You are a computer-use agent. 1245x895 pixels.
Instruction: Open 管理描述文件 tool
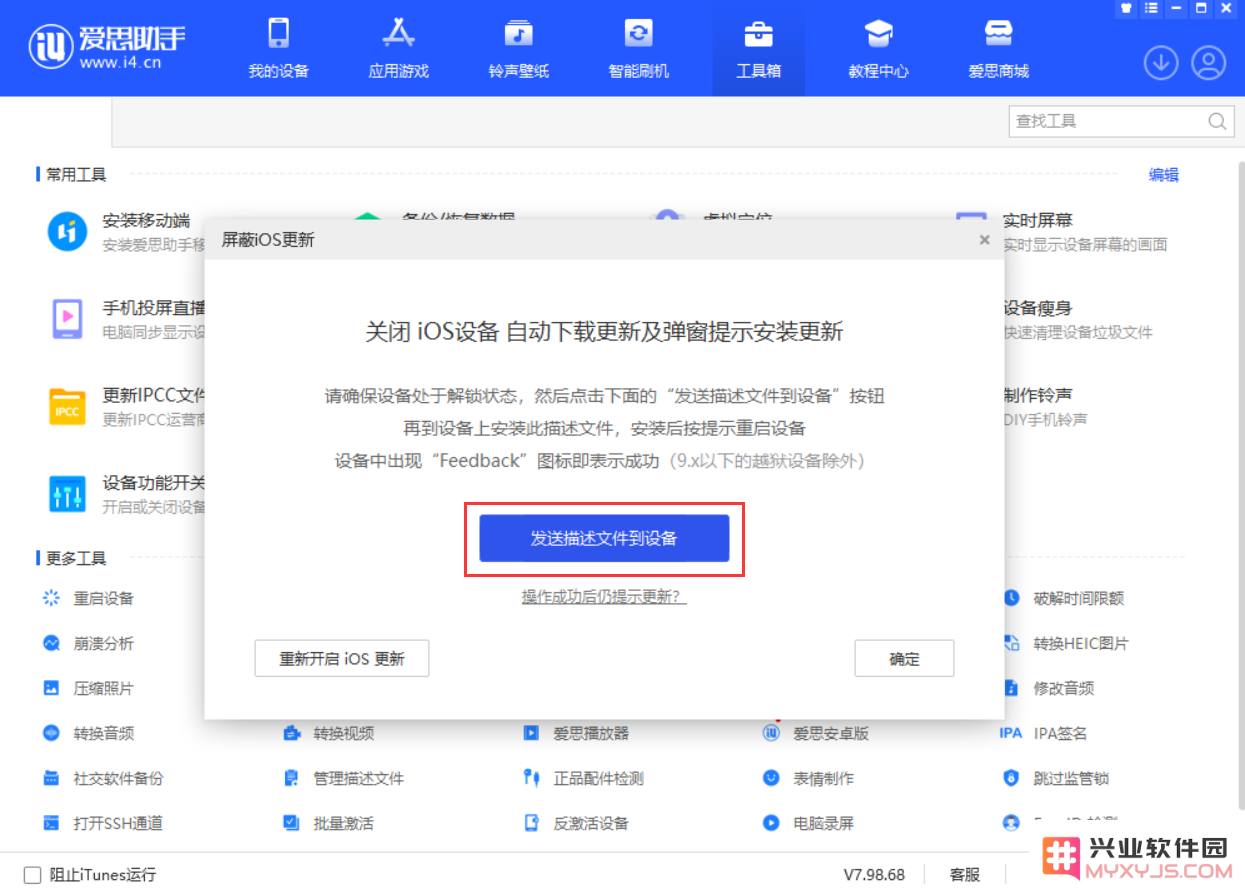pyautogui.click(x=344, y=778)
